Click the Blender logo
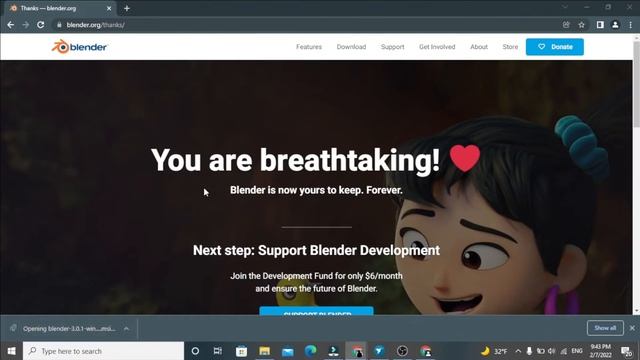Viewport: 640px width, 360px height. (x=79, y=47)
